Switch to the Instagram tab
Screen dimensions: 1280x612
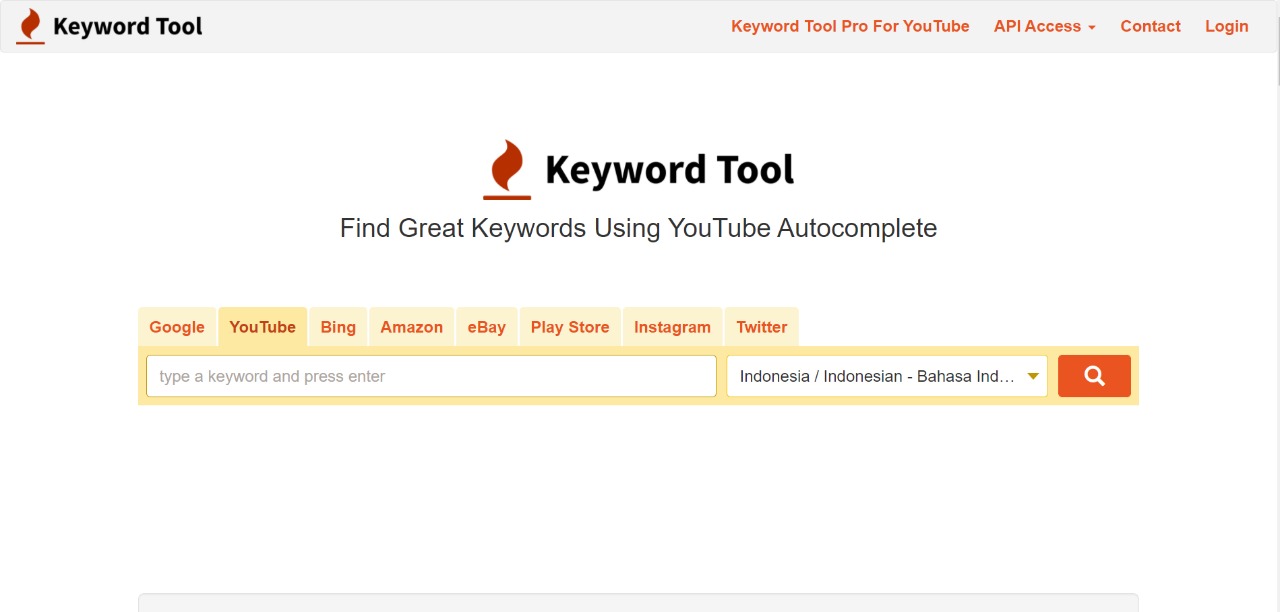672,327
